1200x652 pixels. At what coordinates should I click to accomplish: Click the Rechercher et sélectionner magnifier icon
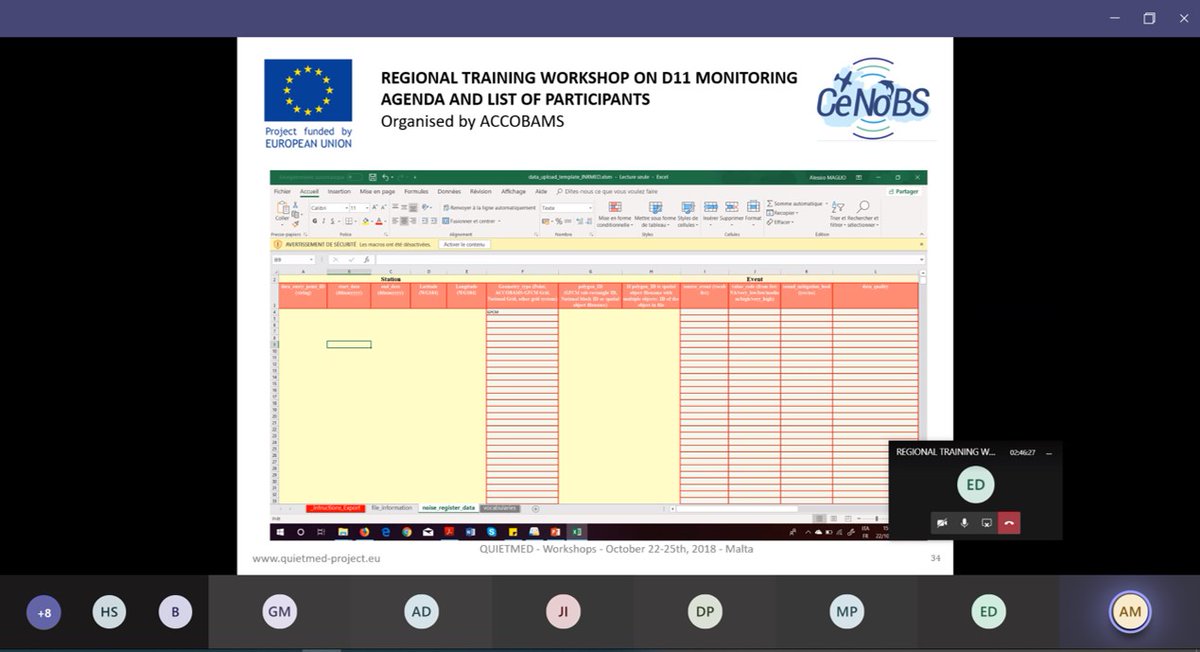point(864,207)
